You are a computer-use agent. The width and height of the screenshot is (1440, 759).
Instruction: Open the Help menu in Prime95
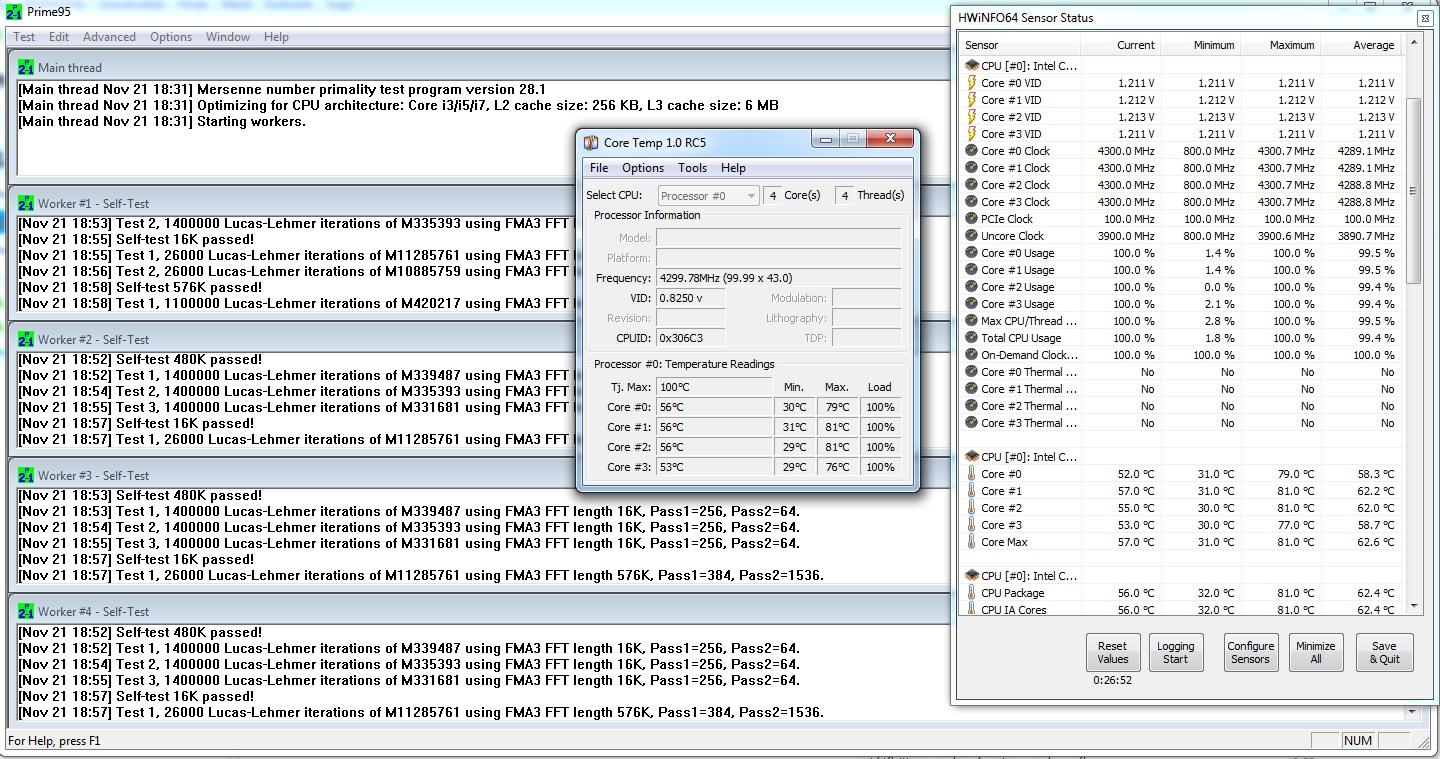(x=276, y=37)
